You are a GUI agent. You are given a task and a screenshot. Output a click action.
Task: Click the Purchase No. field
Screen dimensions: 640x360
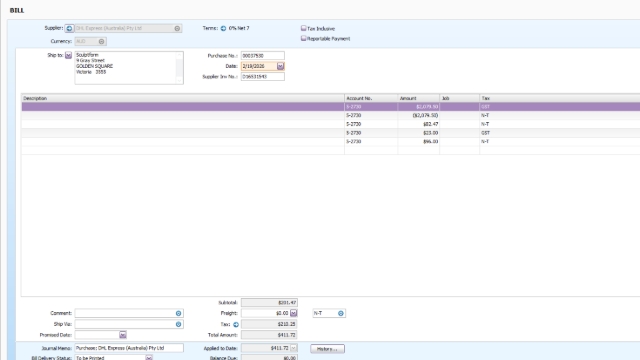point(262,56)
